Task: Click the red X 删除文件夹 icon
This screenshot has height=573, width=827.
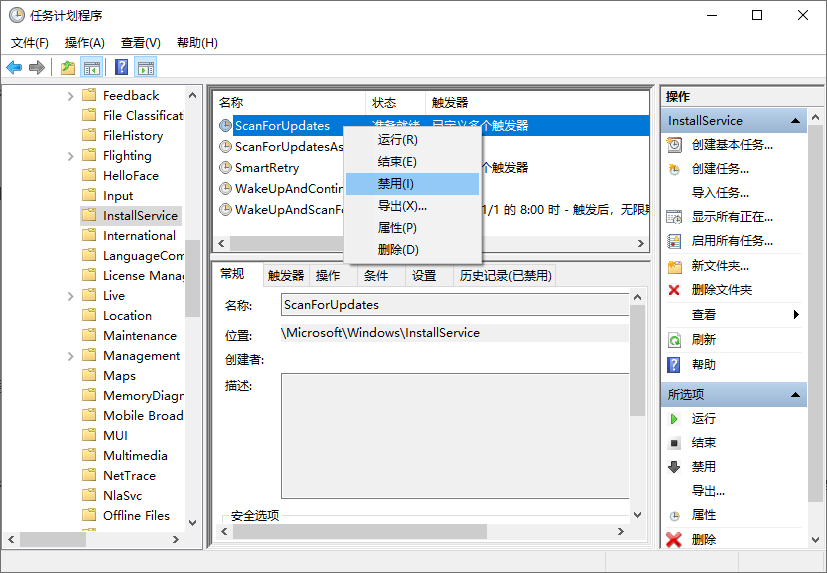Action: [x=674, y=290]
